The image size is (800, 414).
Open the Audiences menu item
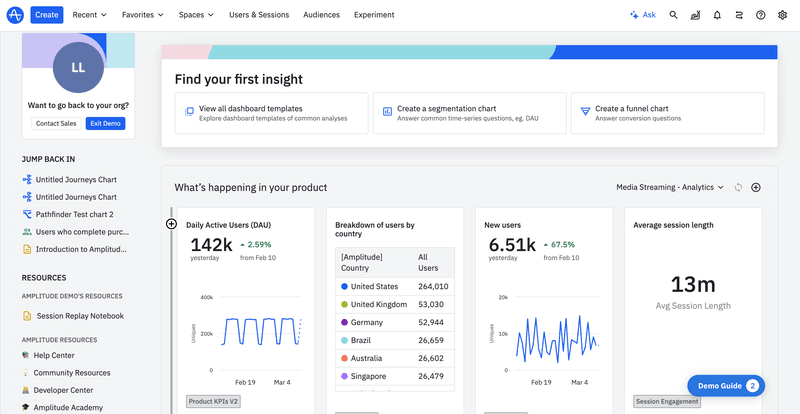(x=321, y=15)
